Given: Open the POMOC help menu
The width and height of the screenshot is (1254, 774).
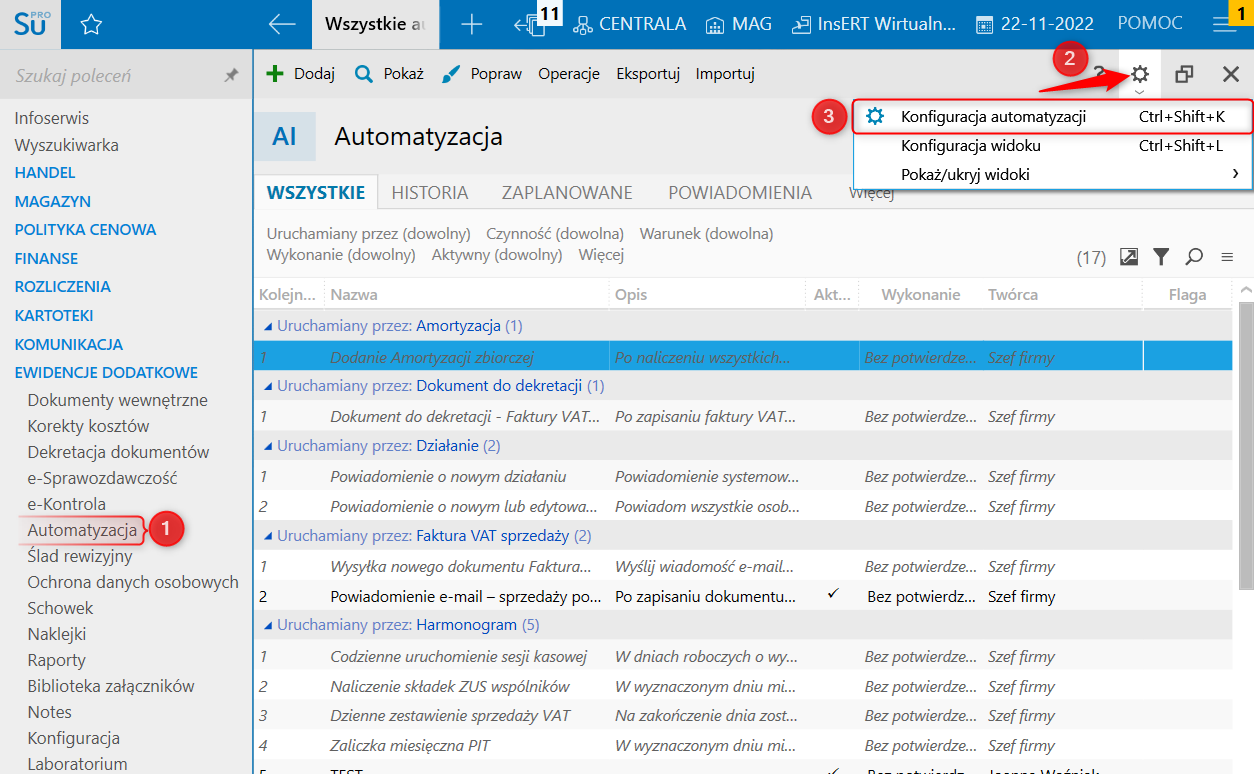Looking at the screenshot, I should (1151, 23).
